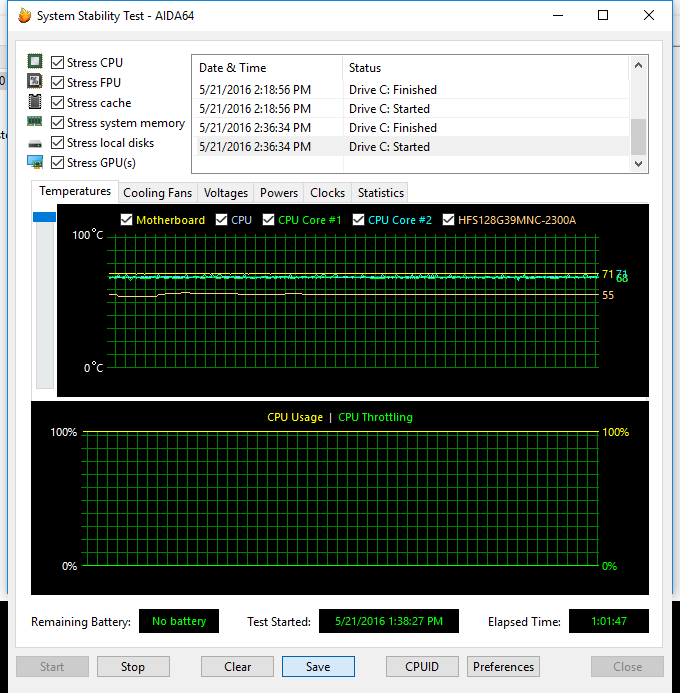680x693 pixels.
Task: Select the 2:18:56 PM Drive C: Finished log row
Action: (411, 90)
